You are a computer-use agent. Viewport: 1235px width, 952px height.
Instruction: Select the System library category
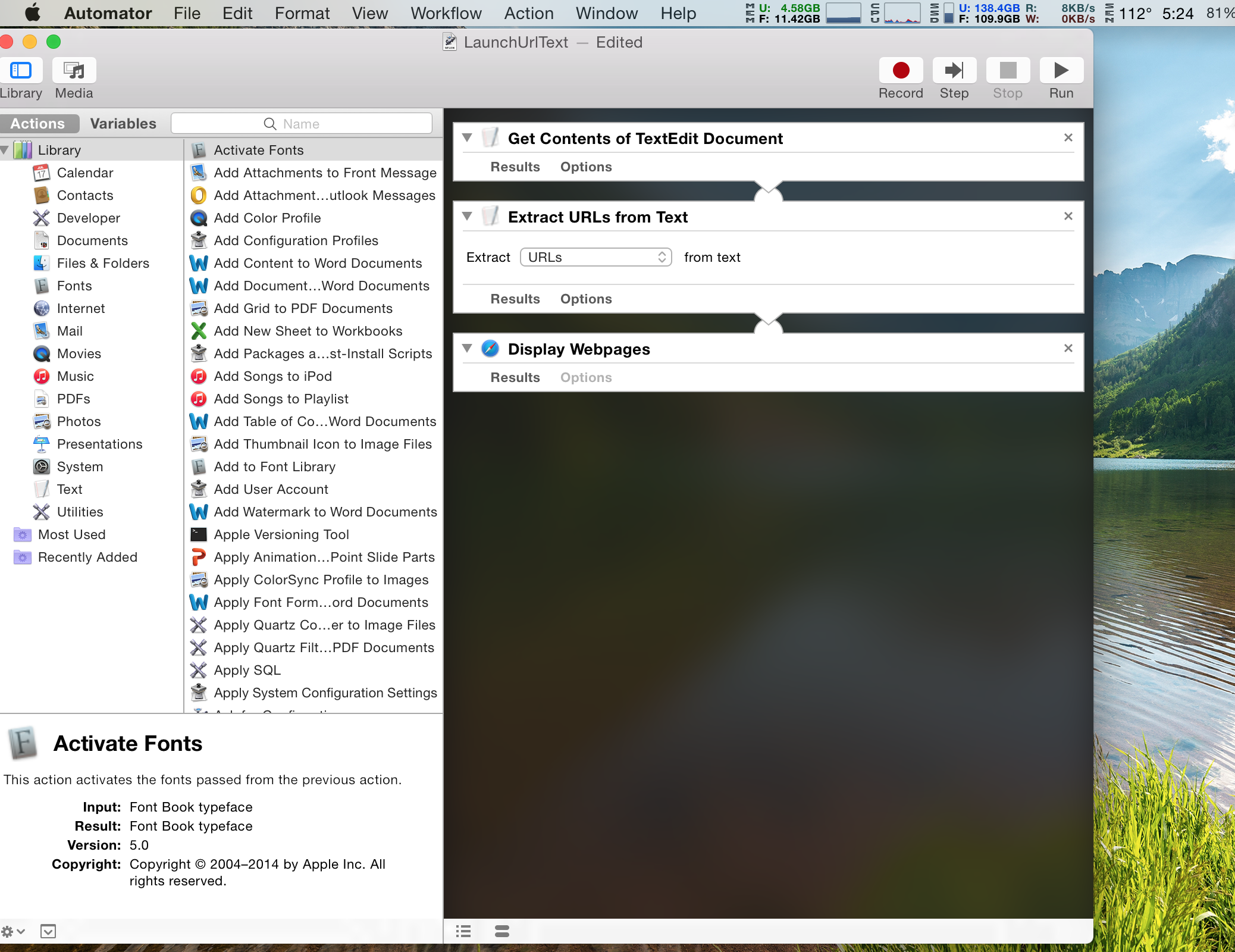[x=80, y=466]
